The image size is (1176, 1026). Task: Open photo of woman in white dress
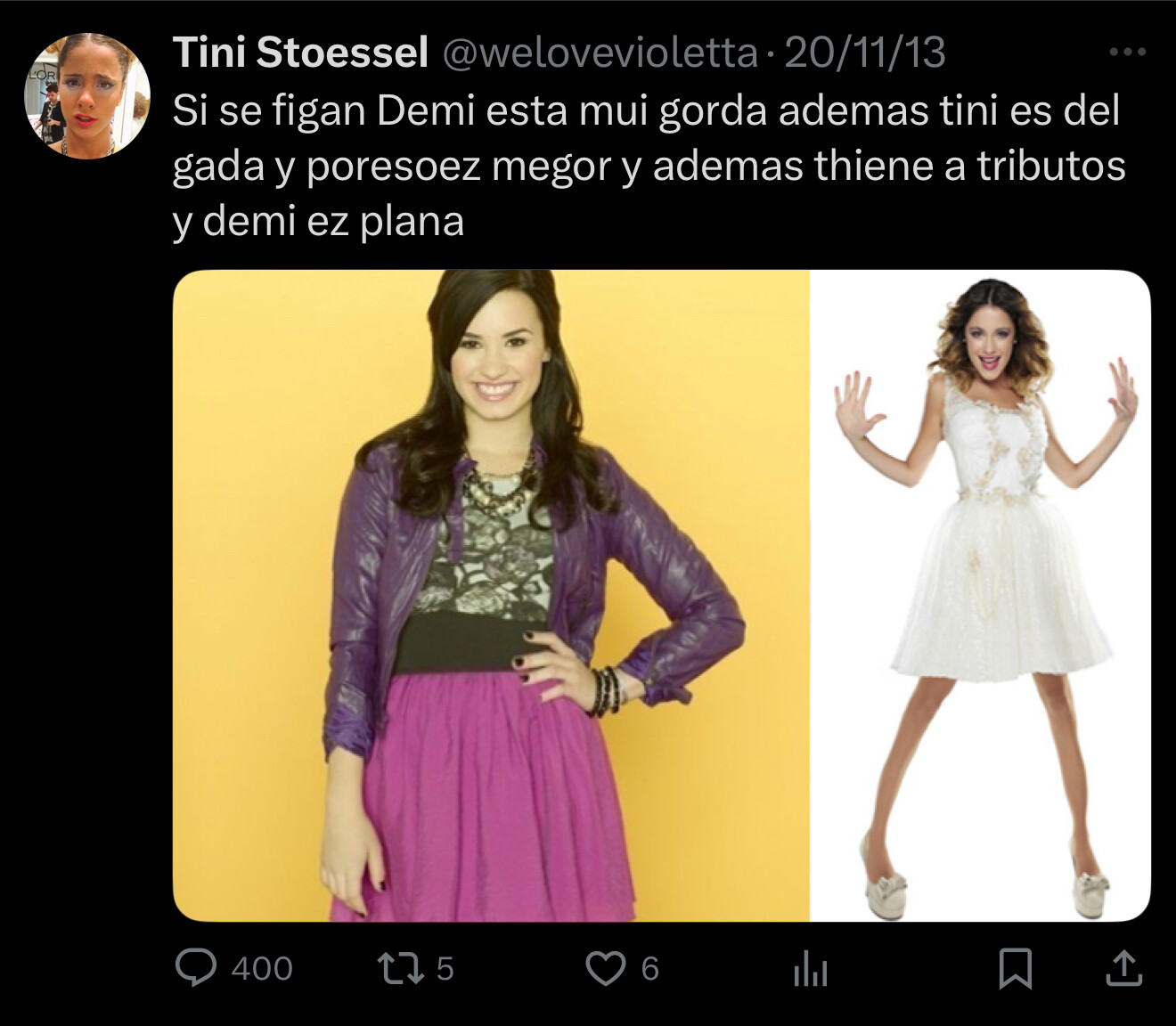pos(980,595)
